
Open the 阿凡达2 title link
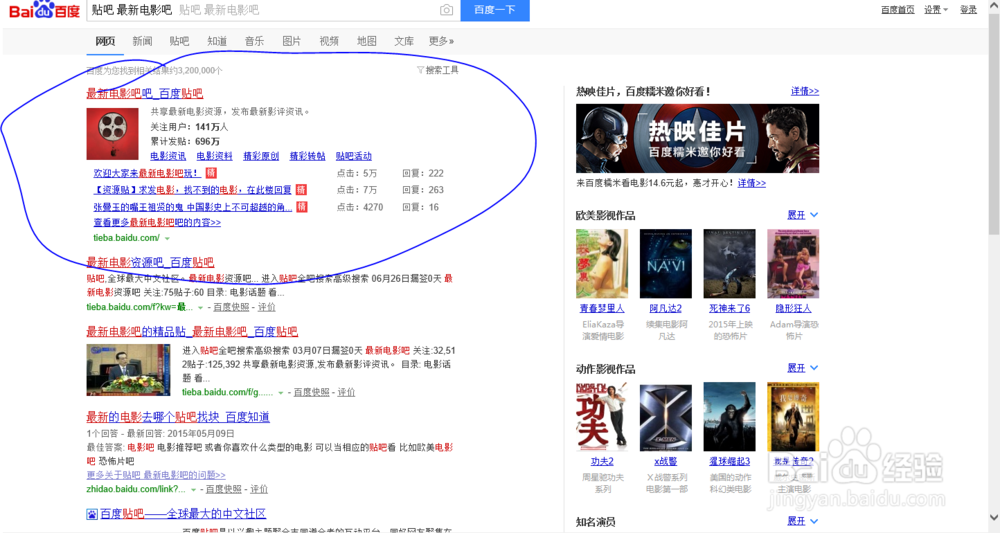click(x=665, y=309)
